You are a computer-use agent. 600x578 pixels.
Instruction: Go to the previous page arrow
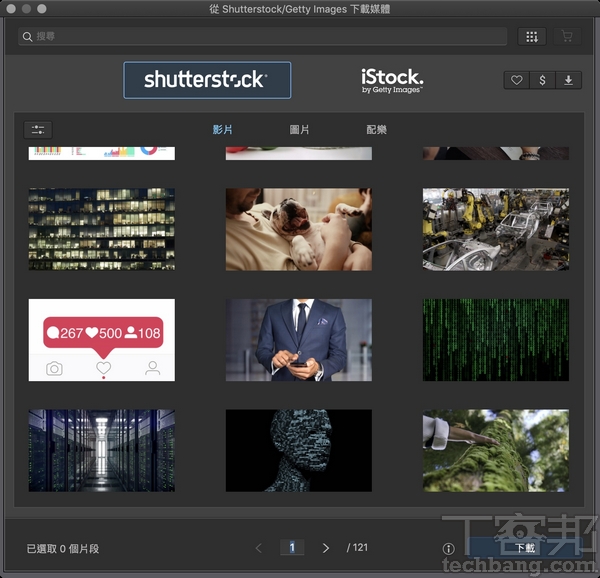tap(259, 548)
